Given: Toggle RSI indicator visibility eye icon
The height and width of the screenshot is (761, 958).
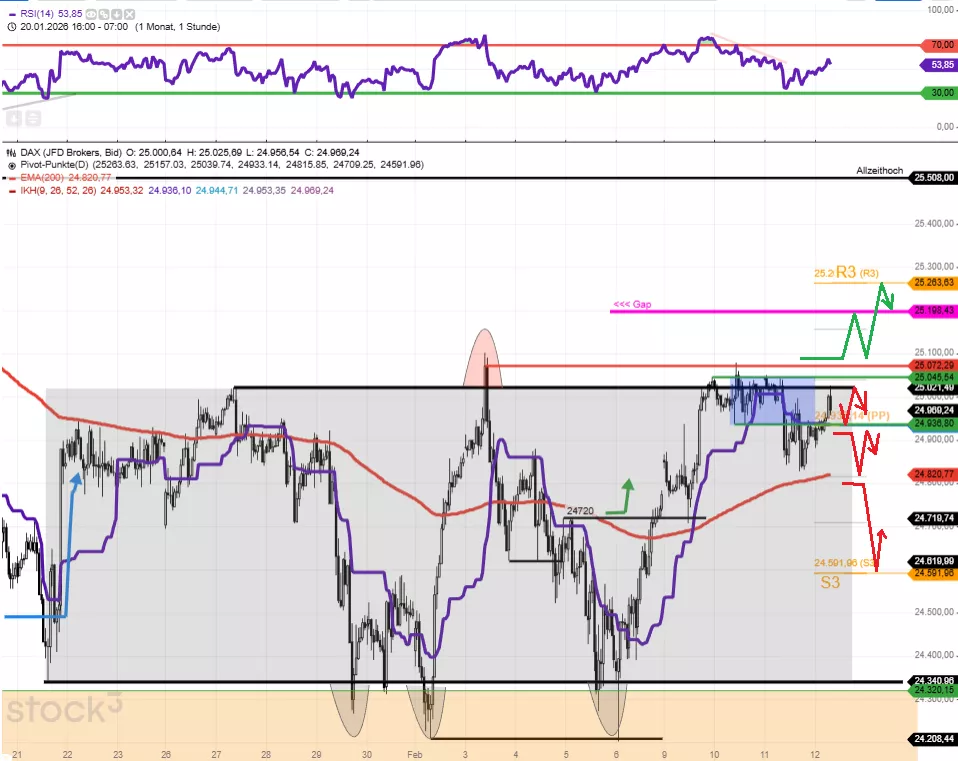Looking at the screenshot, I should pos(91,16).
